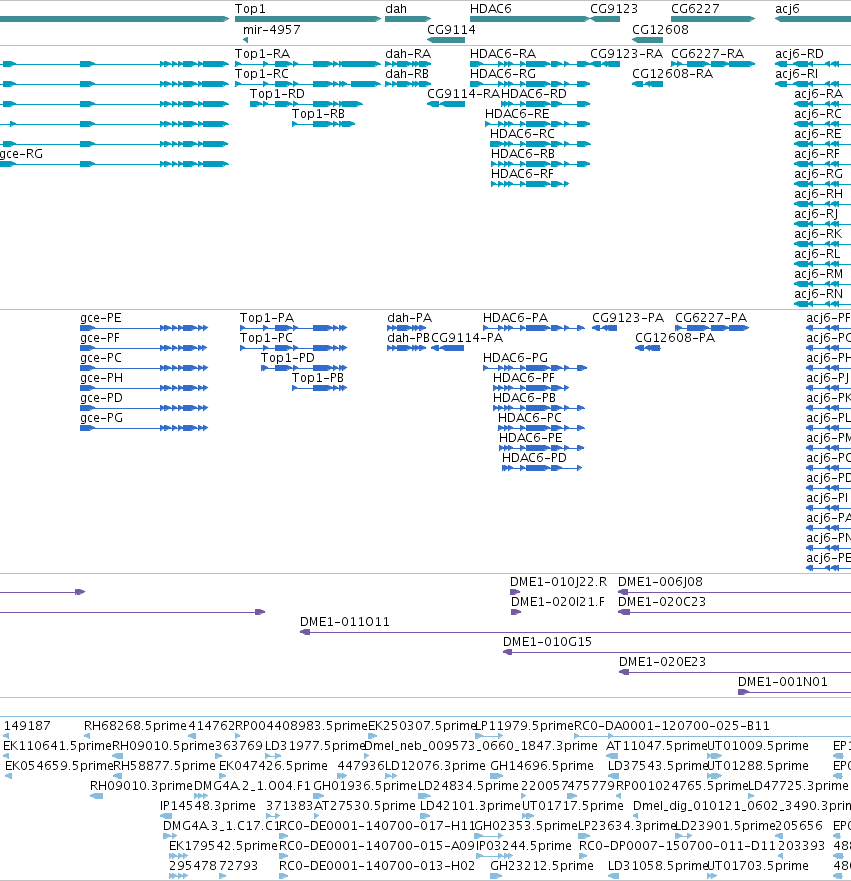The height and width of the screenshot is (881, 851).
Task: Select transcript HDAC6-RE
Action: pos(538,124)
